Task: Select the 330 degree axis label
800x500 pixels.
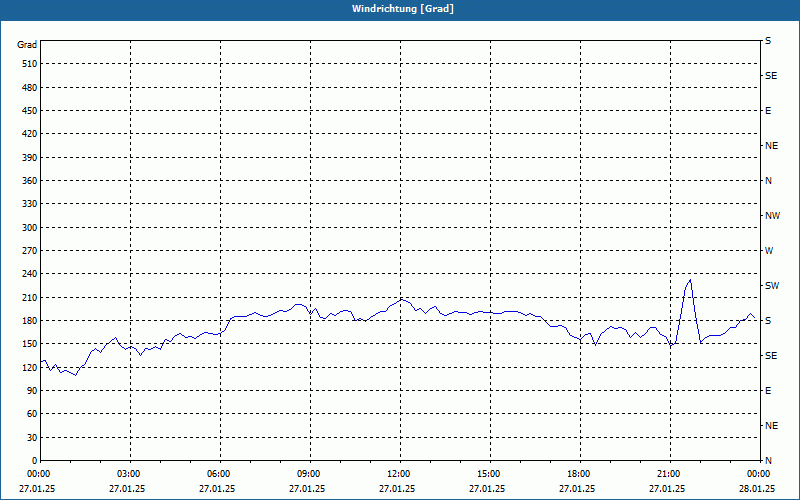Action: [x=30, y=204]
